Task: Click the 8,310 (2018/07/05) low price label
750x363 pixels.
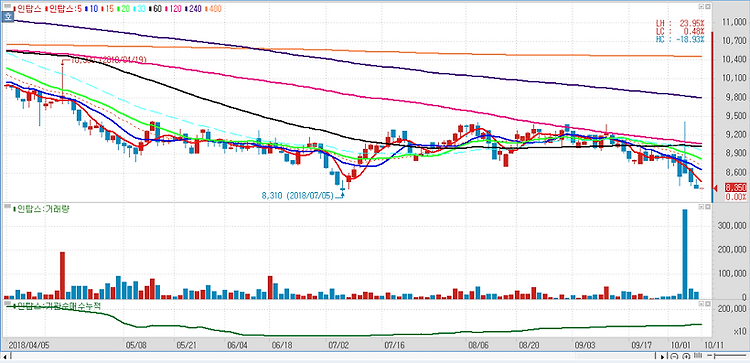Action: point(298,196)
